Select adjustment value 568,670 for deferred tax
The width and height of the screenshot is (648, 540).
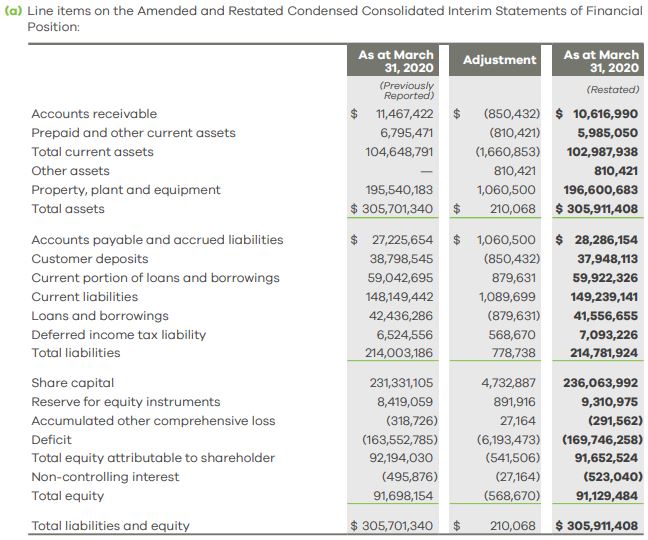point(512,335)
